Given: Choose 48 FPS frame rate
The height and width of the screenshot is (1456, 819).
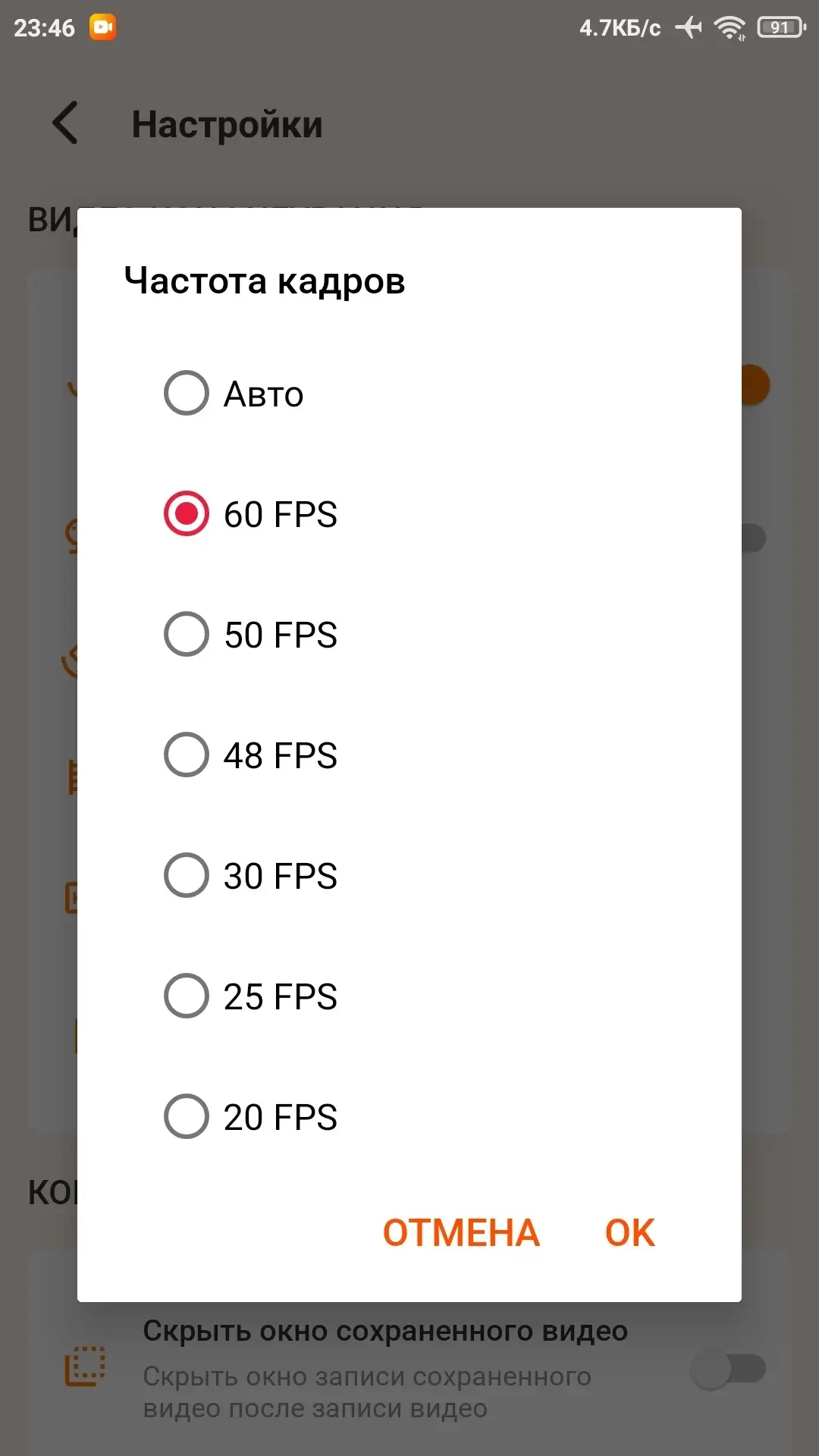Looking at the screenshot, I should [x=187, y=755].
